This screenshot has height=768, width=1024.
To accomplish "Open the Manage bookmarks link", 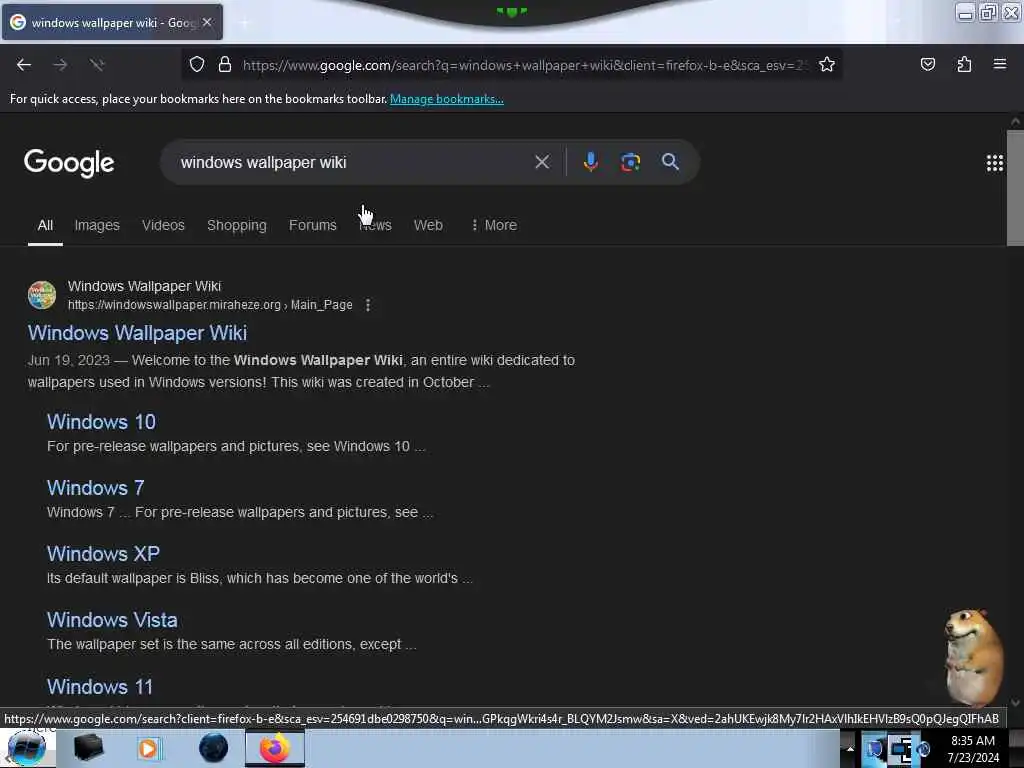I will tap(447, 99).
